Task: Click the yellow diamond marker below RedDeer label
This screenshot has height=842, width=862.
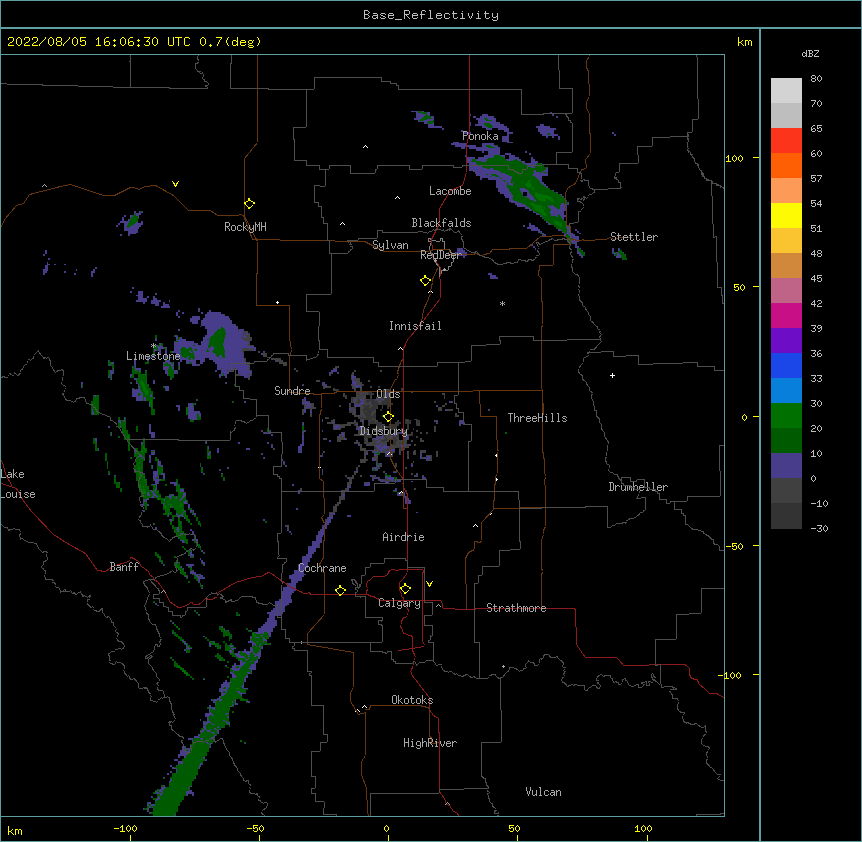Action: click(x=425, y=281)
